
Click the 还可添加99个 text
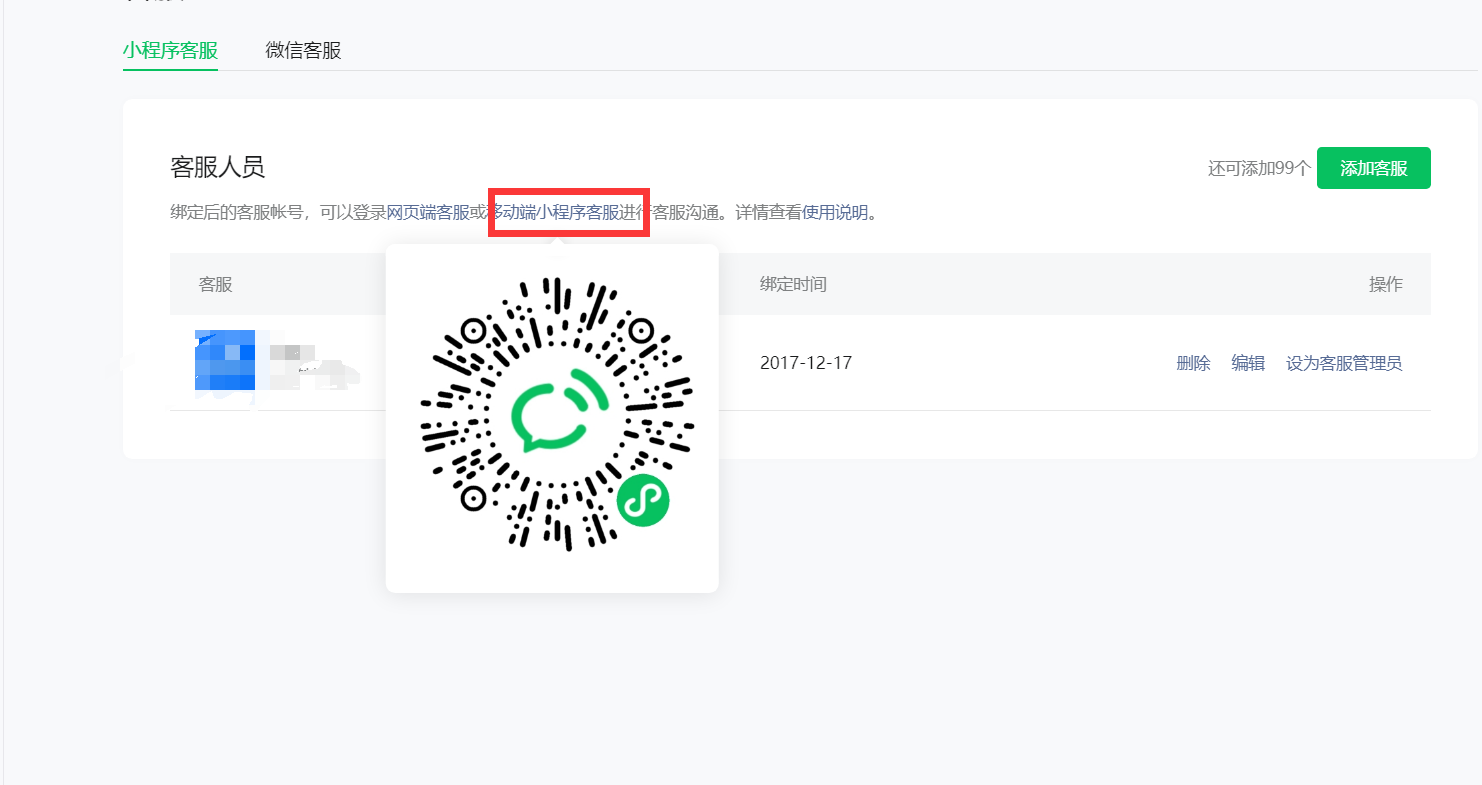pos(1258,168)
